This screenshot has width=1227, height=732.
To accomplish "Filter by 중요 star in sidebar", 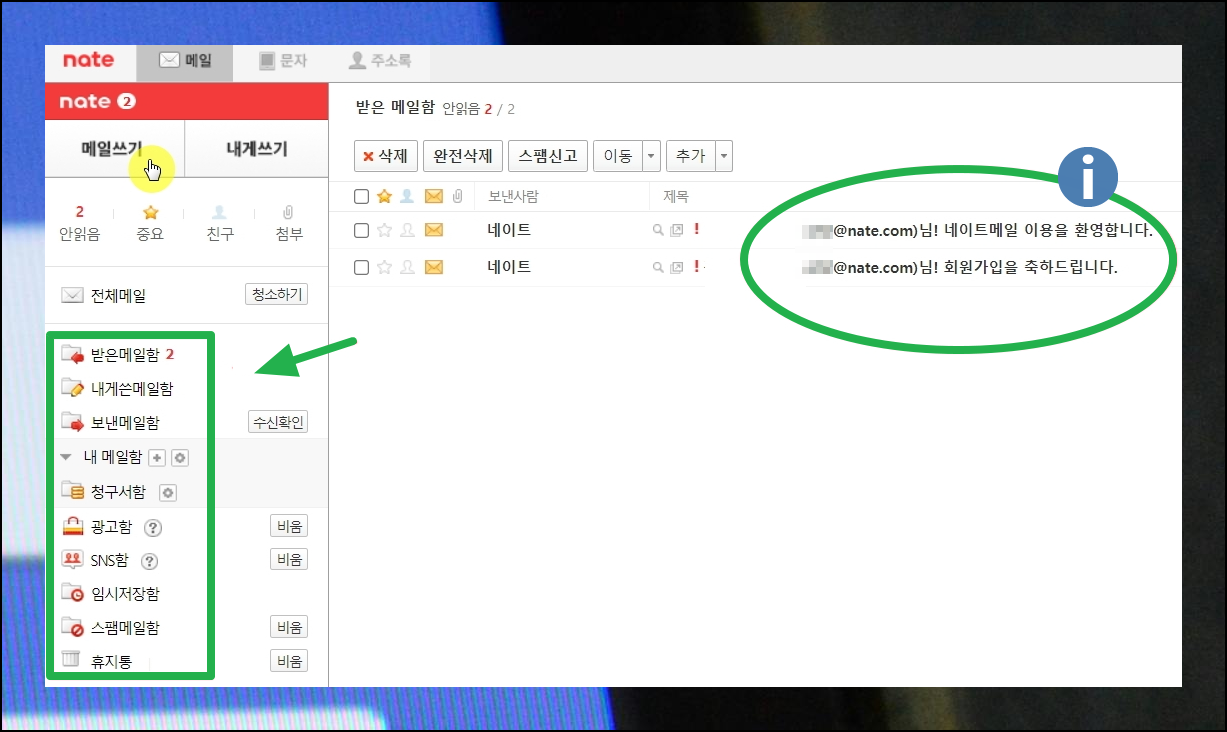I will [151, 223].
